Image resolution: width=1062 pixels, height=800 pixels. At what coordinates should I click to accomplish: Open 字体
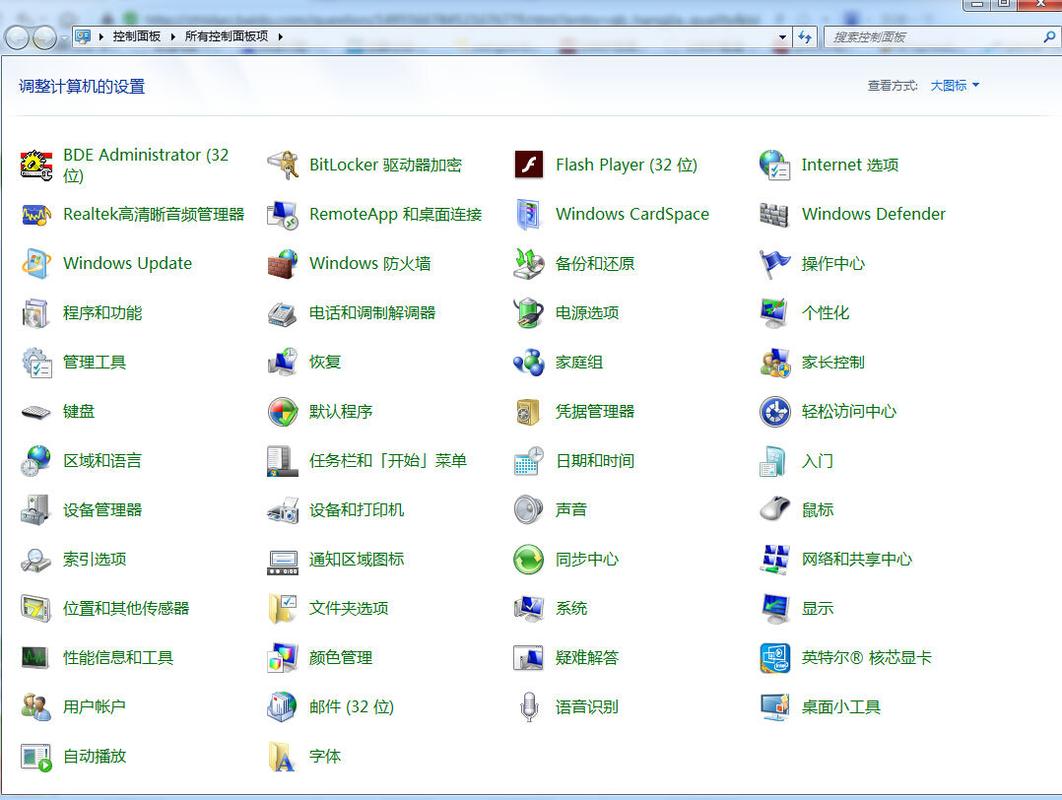323,756
